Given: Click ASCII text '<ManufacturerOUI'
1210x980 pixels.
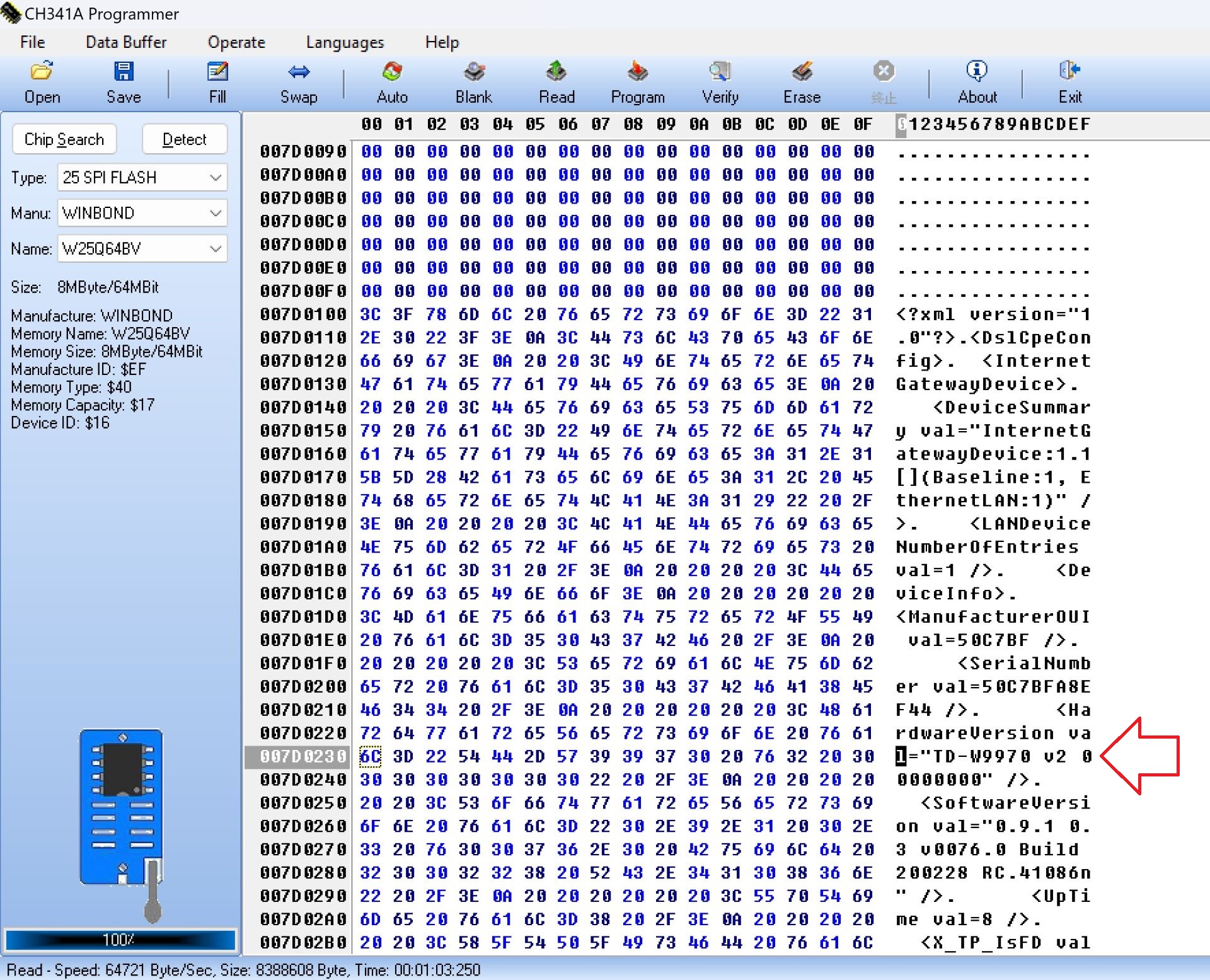Looking at the screenshot, I should coord(993,617).
